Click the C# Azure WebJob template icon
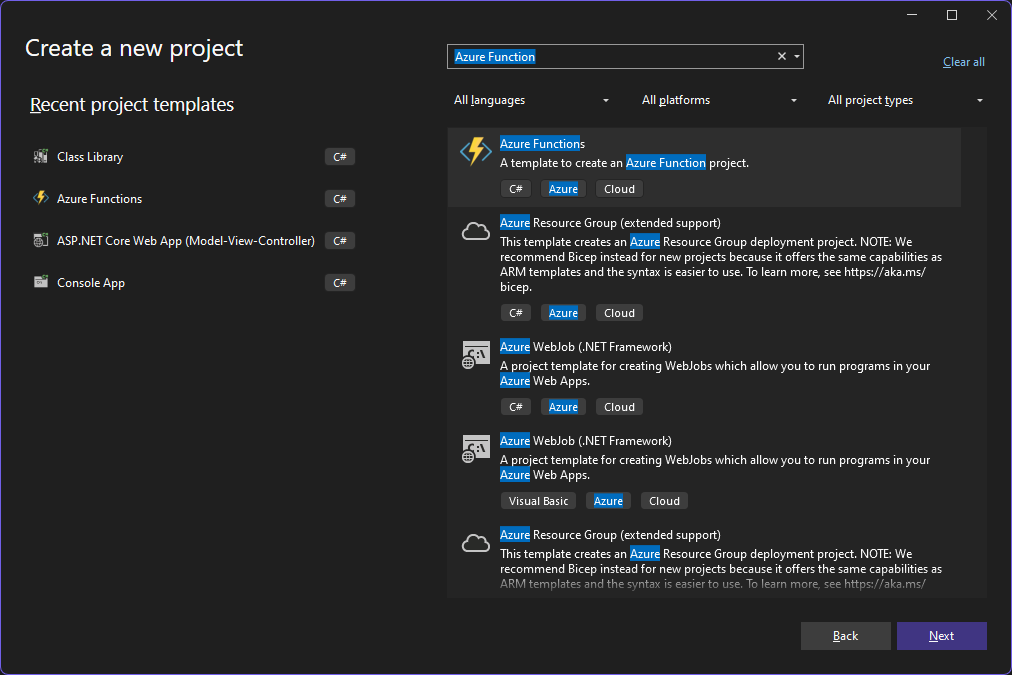 pyautogui.click(x=475, y=355)
